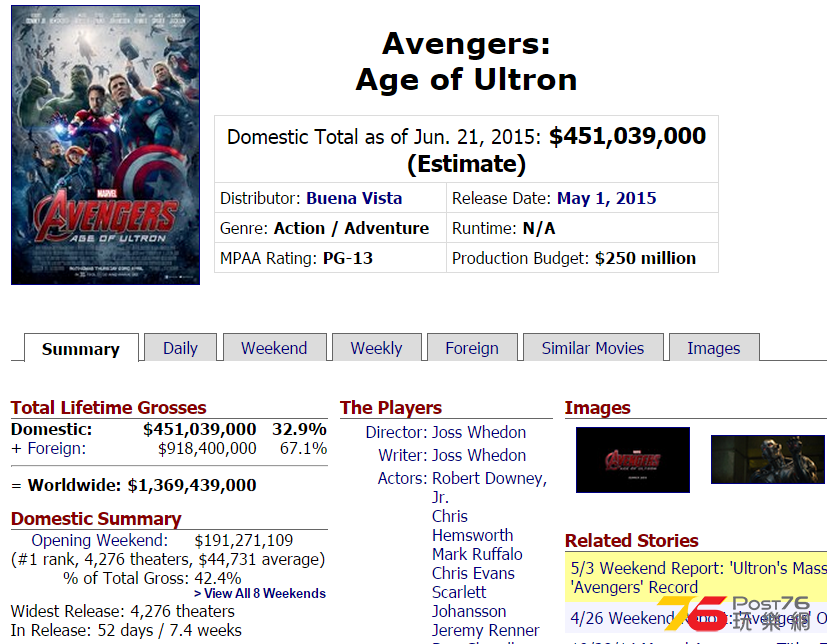This screenshot has width=827, height=644.
Task: Open Mark Ruffalo actor link
Action: pyautogui.click(x=477, y=554)
